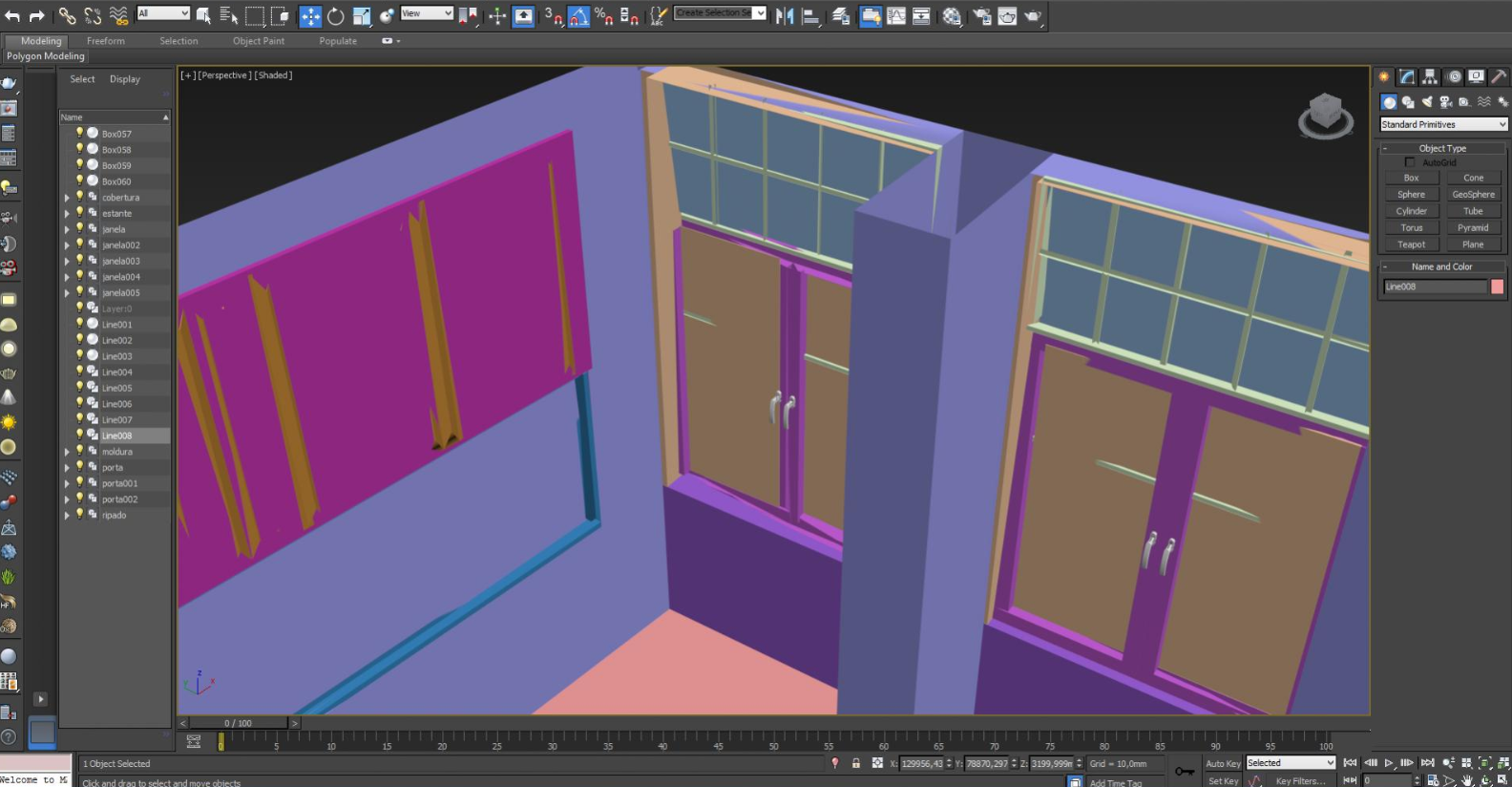Toggle the Percent Snap button
Screen dimensions: 1512x787
coord(603,15)
